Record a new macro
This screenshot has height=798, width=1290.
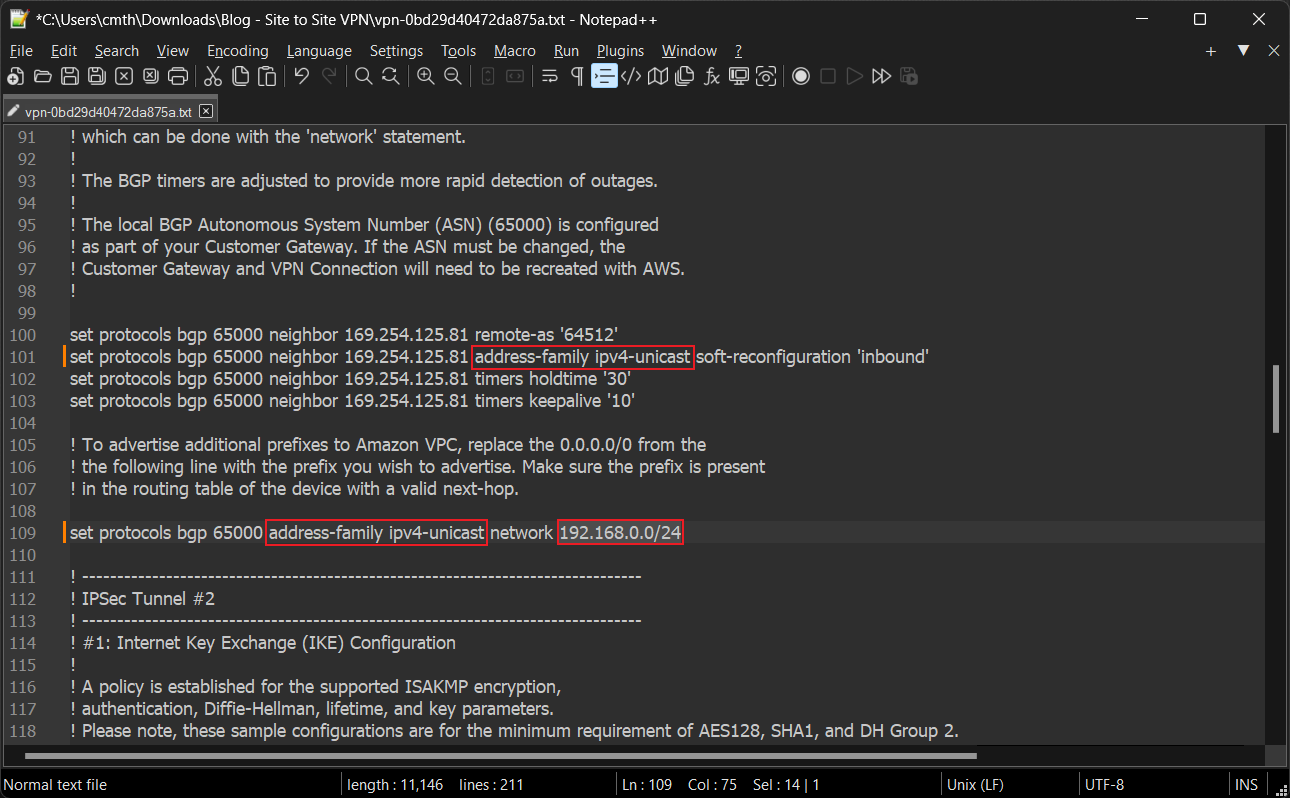tap(801, 76)
